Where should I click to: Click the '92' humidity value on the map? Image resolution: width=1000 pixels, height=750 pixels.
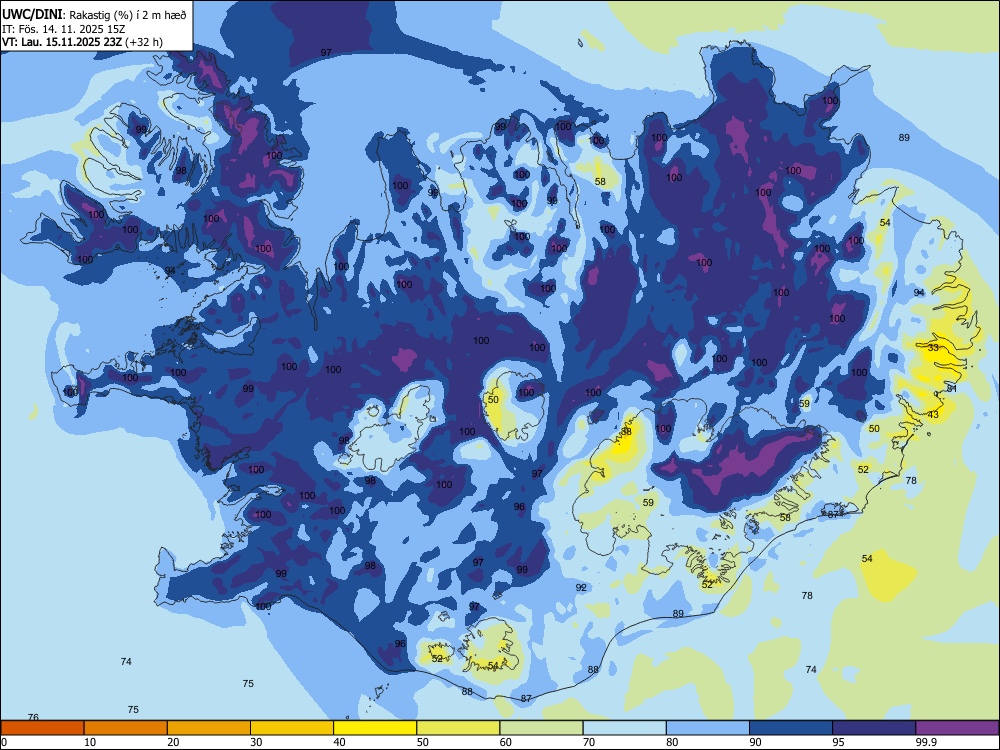click(x=581, y=587)
